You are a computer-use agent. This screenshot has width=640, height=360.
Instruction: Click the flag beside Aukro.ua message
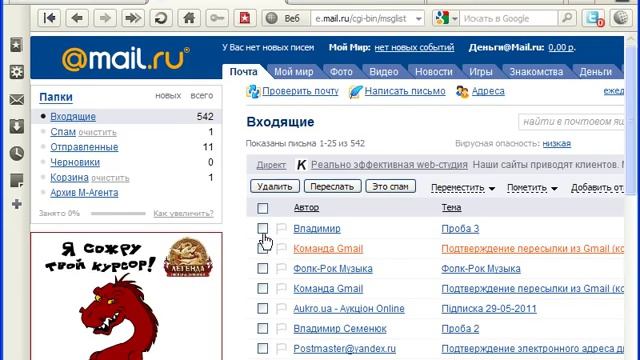click(x=281, y=309)
